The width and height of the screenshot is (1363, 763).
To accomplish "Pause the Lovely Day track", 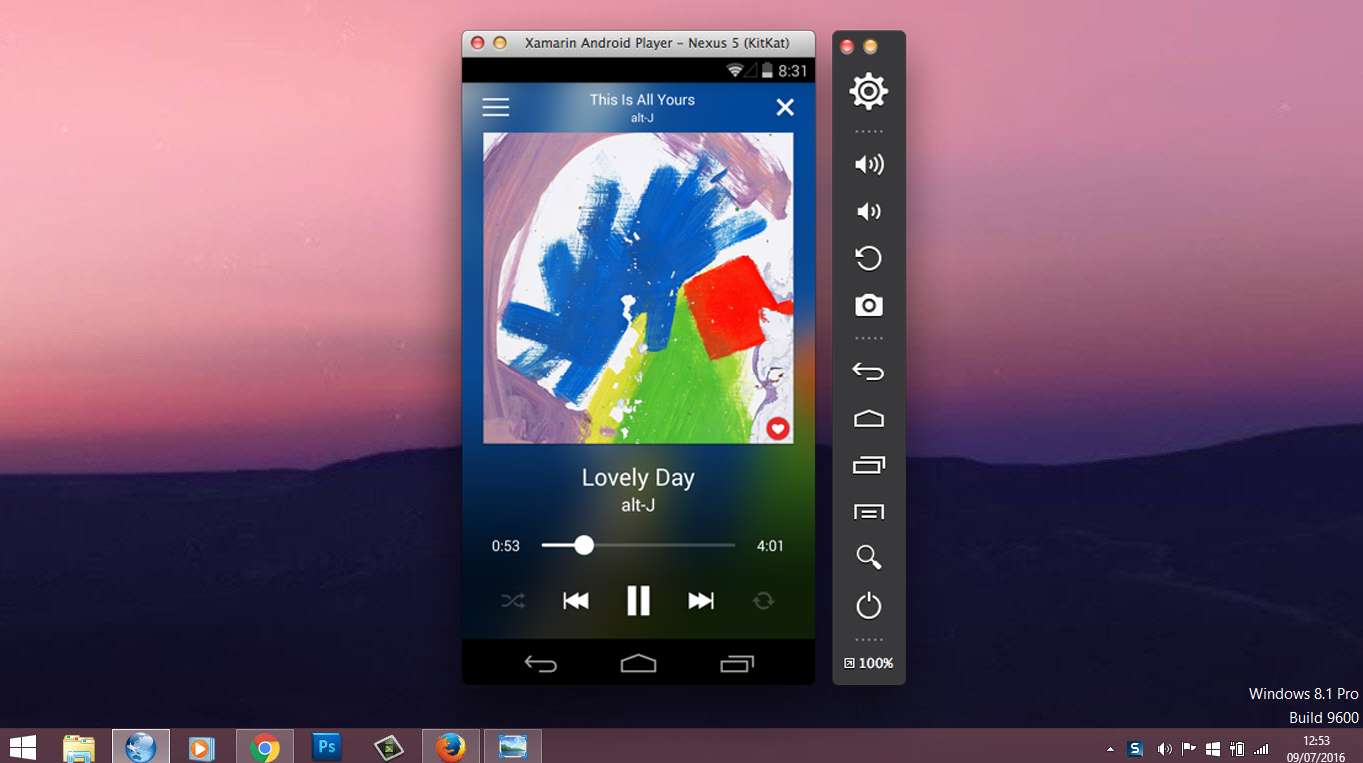I will pos(638,601).
